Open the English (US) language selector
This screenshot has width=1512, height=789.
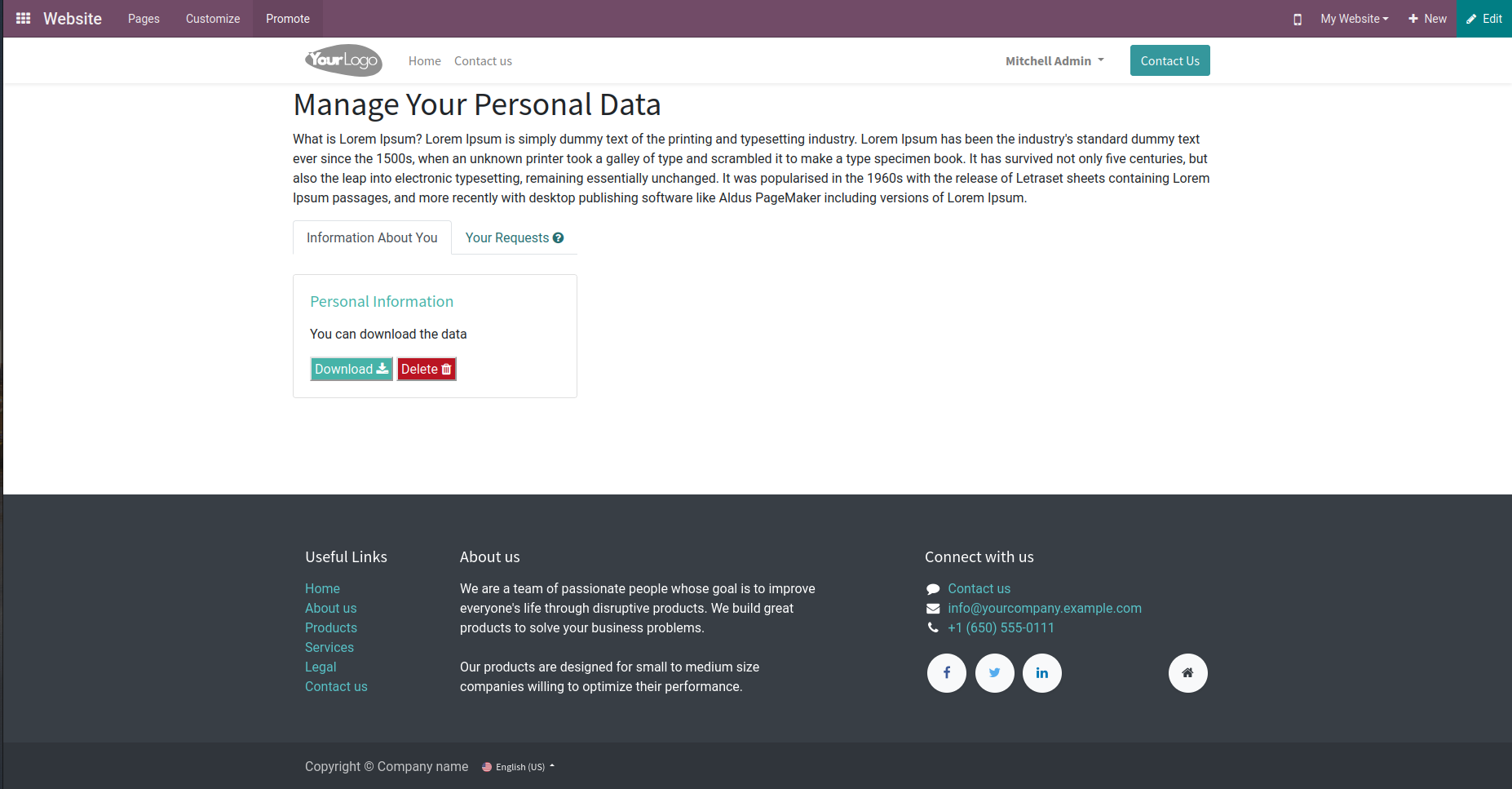pyautogui.click(x=519, y=767)
